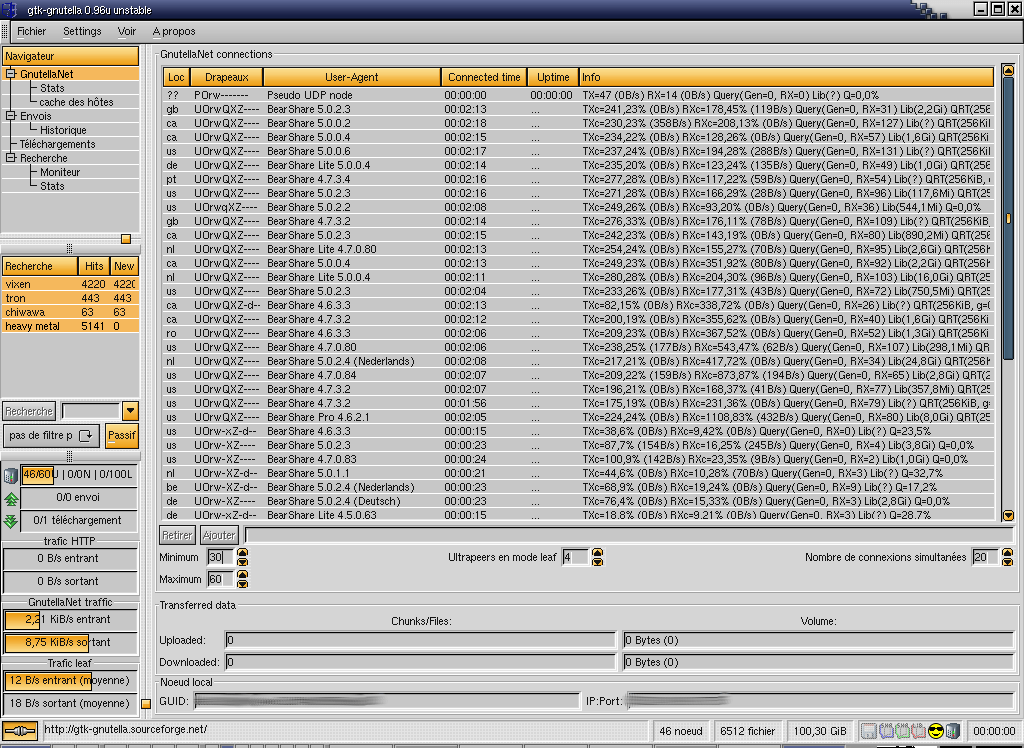Increase Ultrapeers en mode leaf value
This screenshot has height=748, width=1024.
tap(597, 553)
